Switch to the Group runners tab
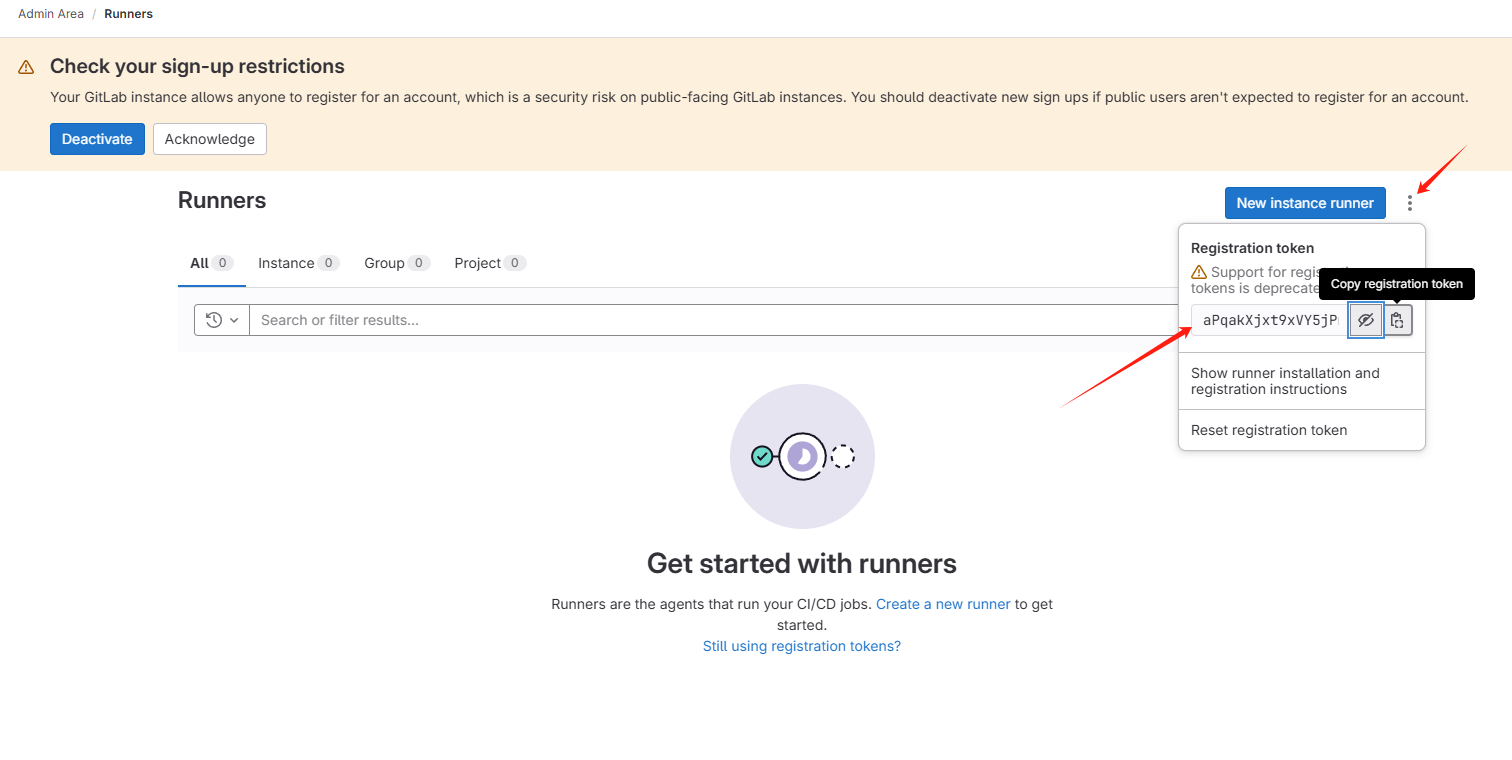The width and height of the screenshot is (1512, 760). [x=397, y=263]
